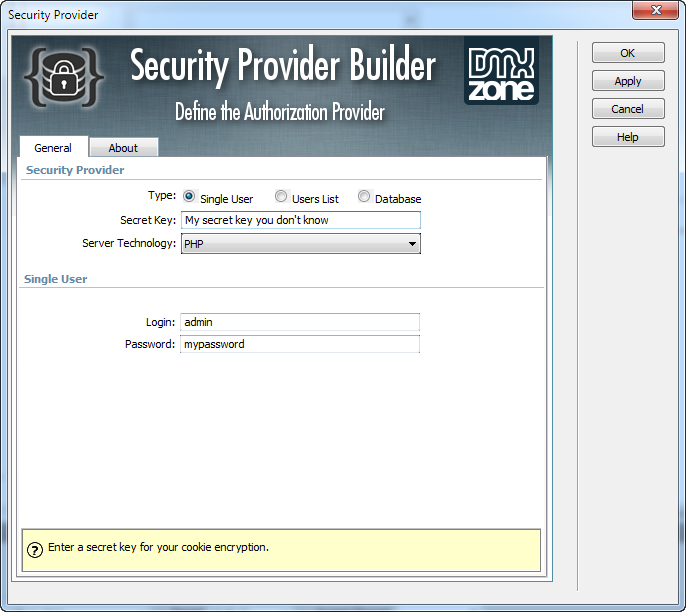Open the General tab

(53, 147)
